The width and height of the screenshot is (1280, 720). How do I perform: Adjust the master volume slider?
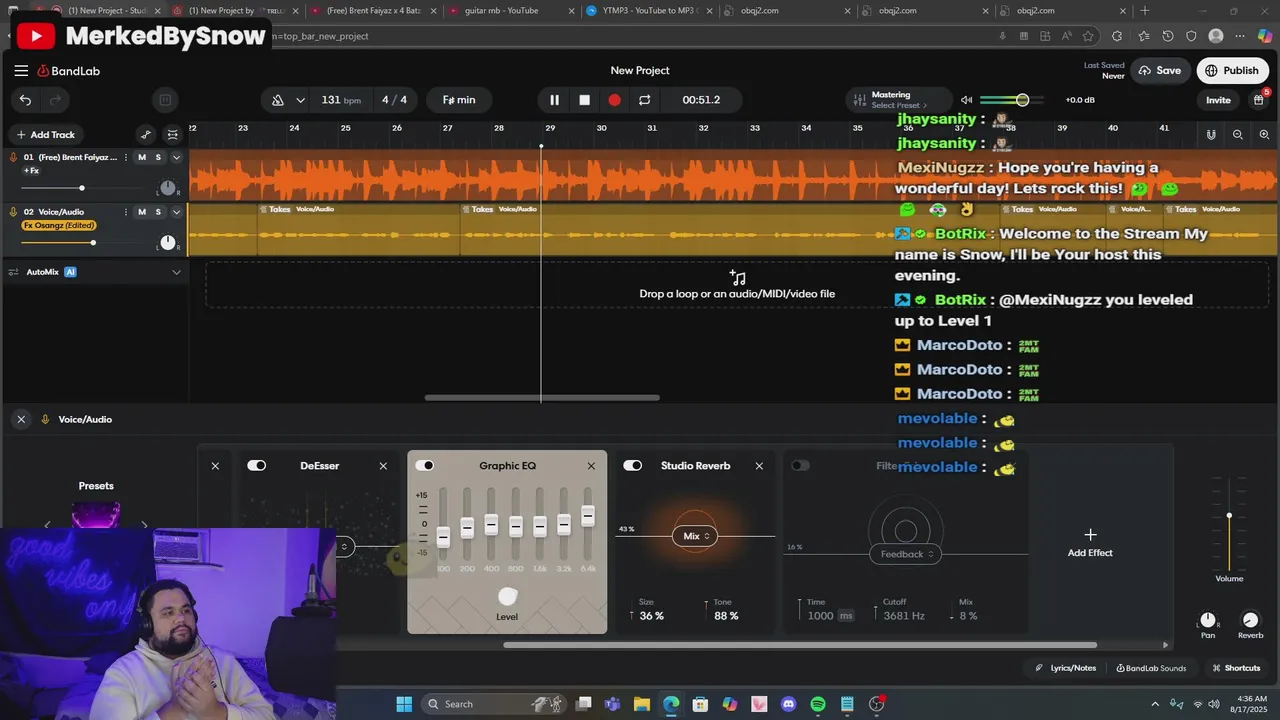[1011, 100]
